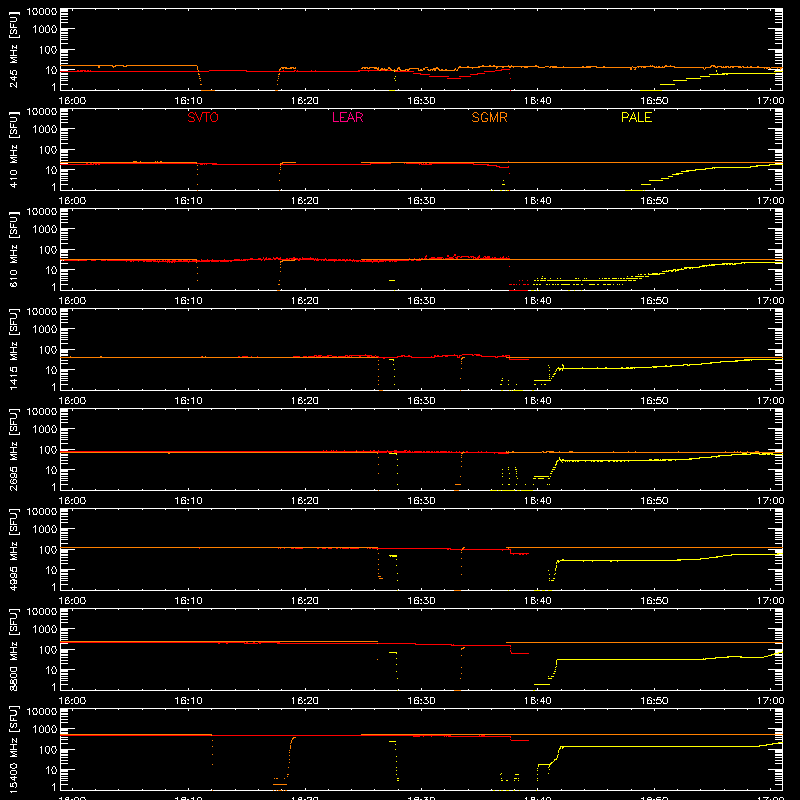The height and width of the screenshot is (800, 800).
Task: Click the 10 value on the 1415 MHz axis
Action: pyautogui.click(x=51, y=370)
